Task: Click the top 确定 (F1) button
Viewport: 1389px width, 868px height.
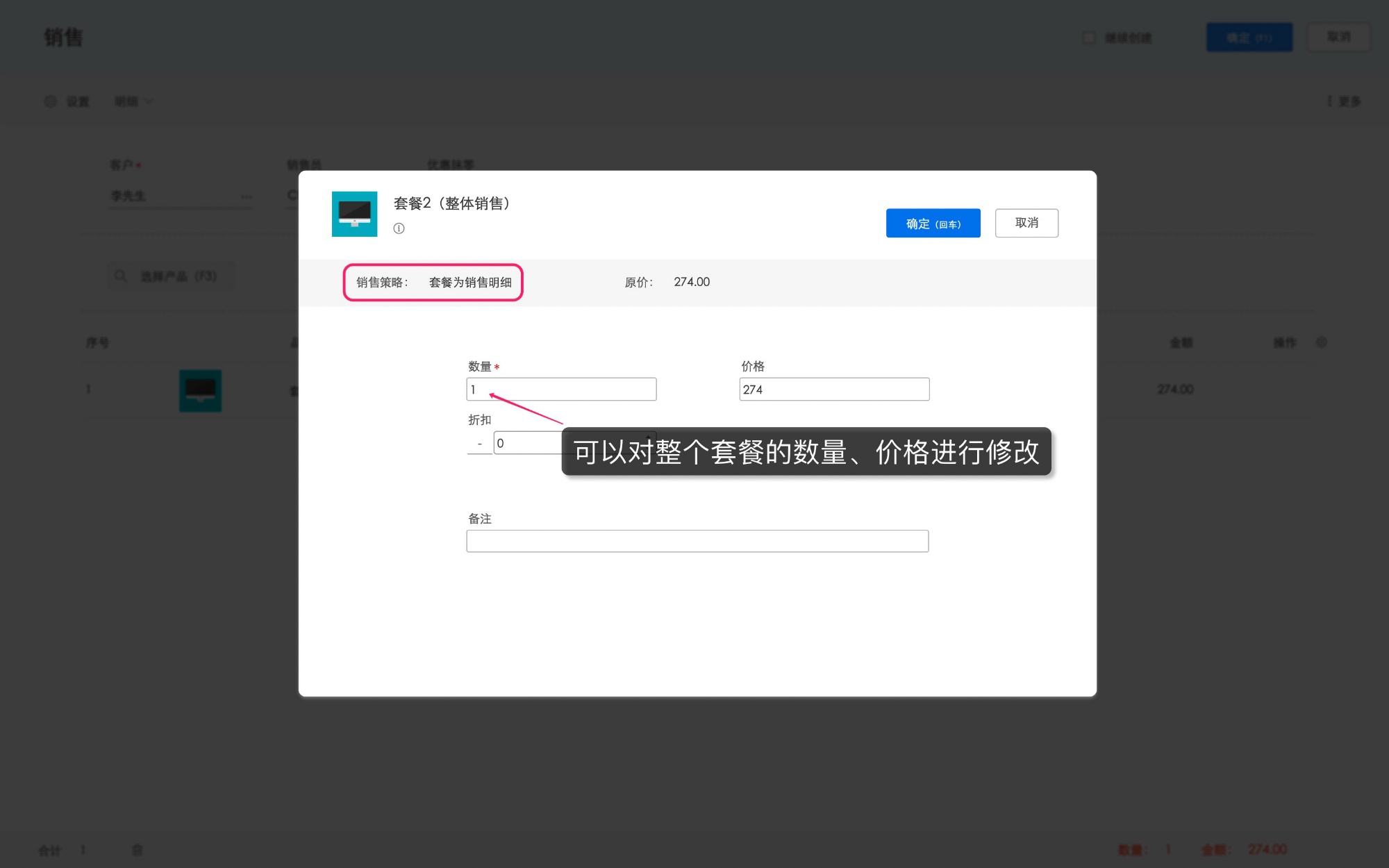Action: [x=1249, y=37]
